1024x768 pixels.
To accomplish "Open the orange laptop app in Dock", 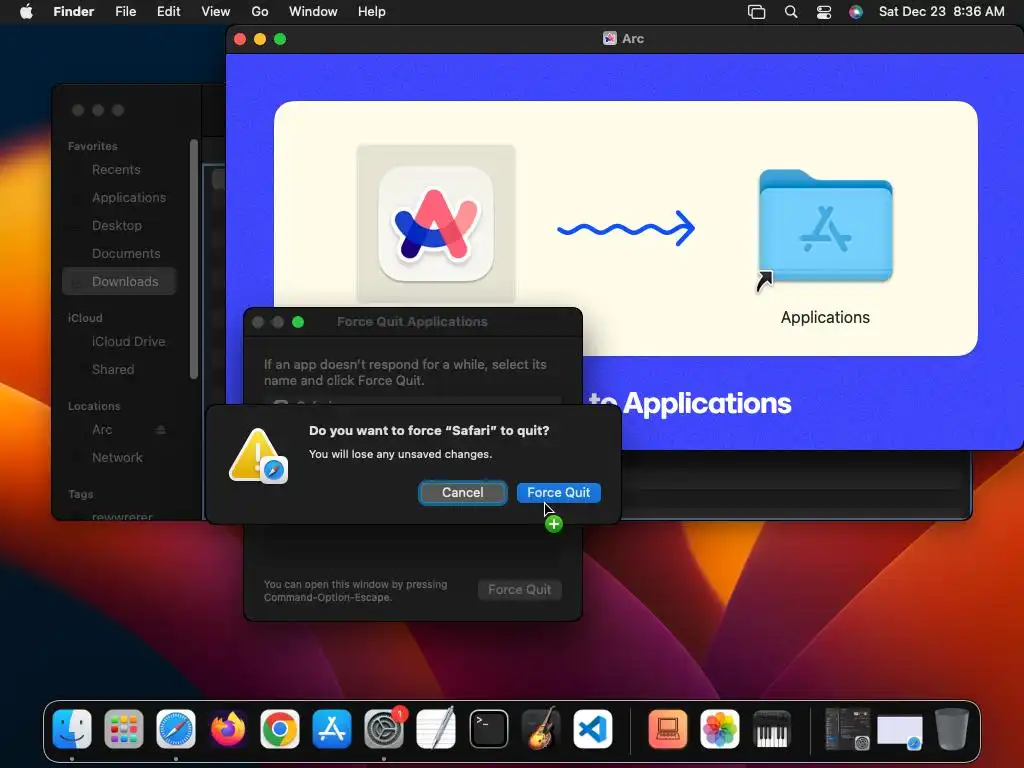I will (667, 728).
